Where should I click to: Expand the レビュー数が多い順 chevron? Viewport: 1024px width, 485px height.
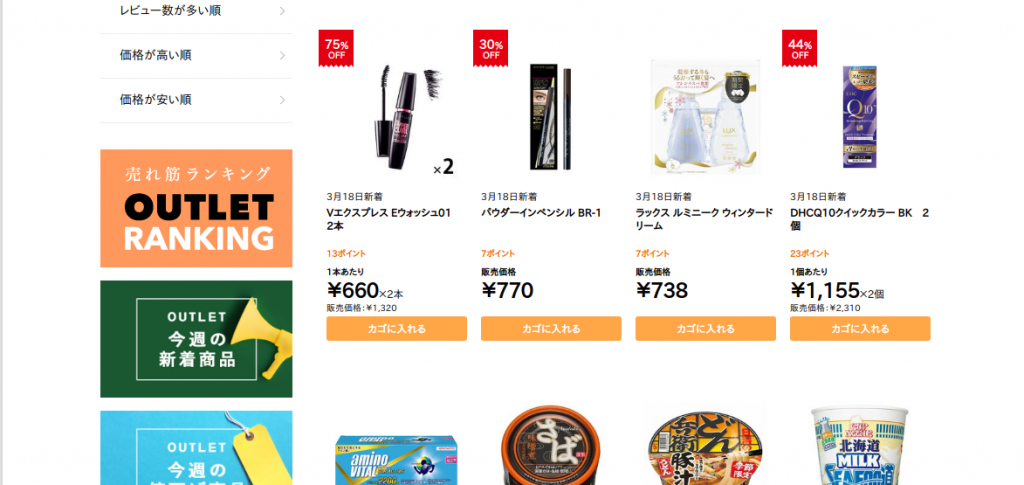coord(282,10)
